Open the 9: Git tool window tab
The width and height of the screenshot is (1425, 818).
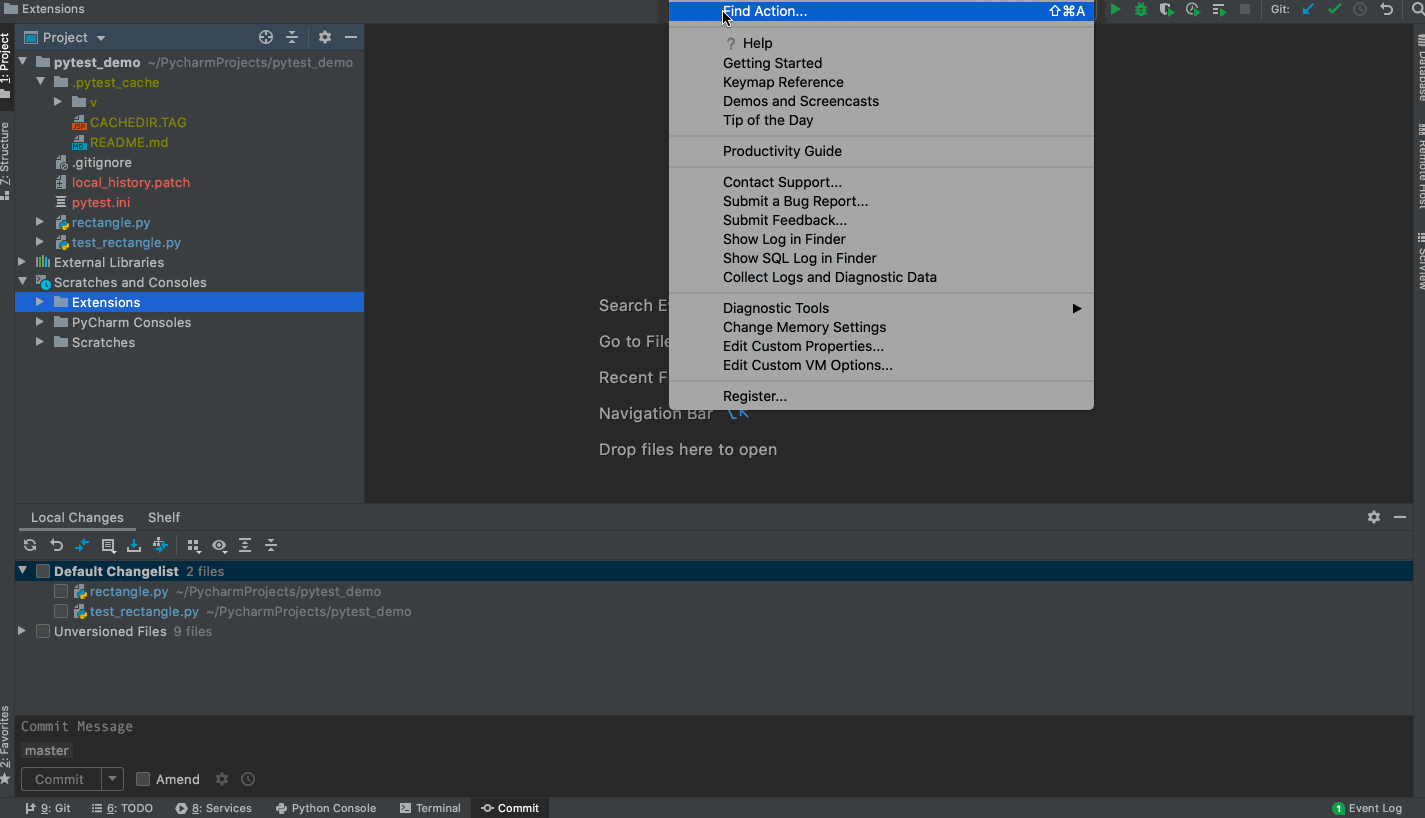pyautogui.click(x=48, y=808)
